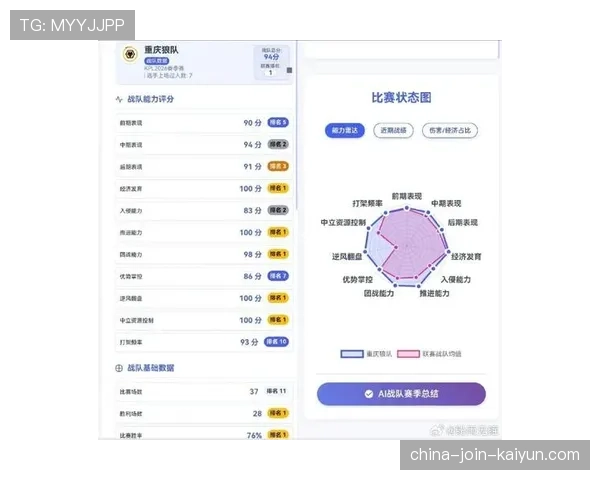600x480 pixels.
Task: Click the 优势掌控 label on radar chart
Action: (357, 280)
